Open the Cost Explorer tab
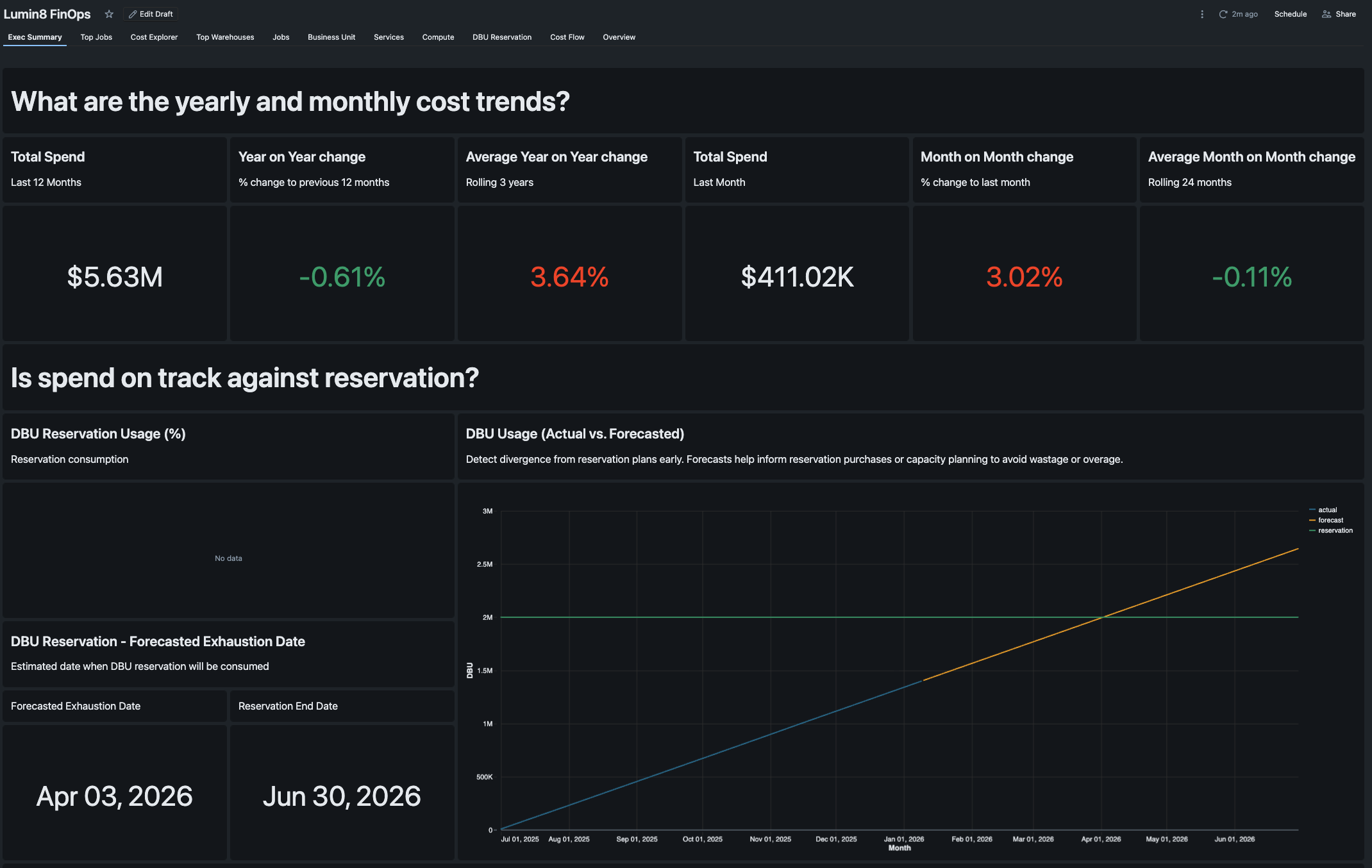This screenshot has height=868, width=1372. point(154,37)
